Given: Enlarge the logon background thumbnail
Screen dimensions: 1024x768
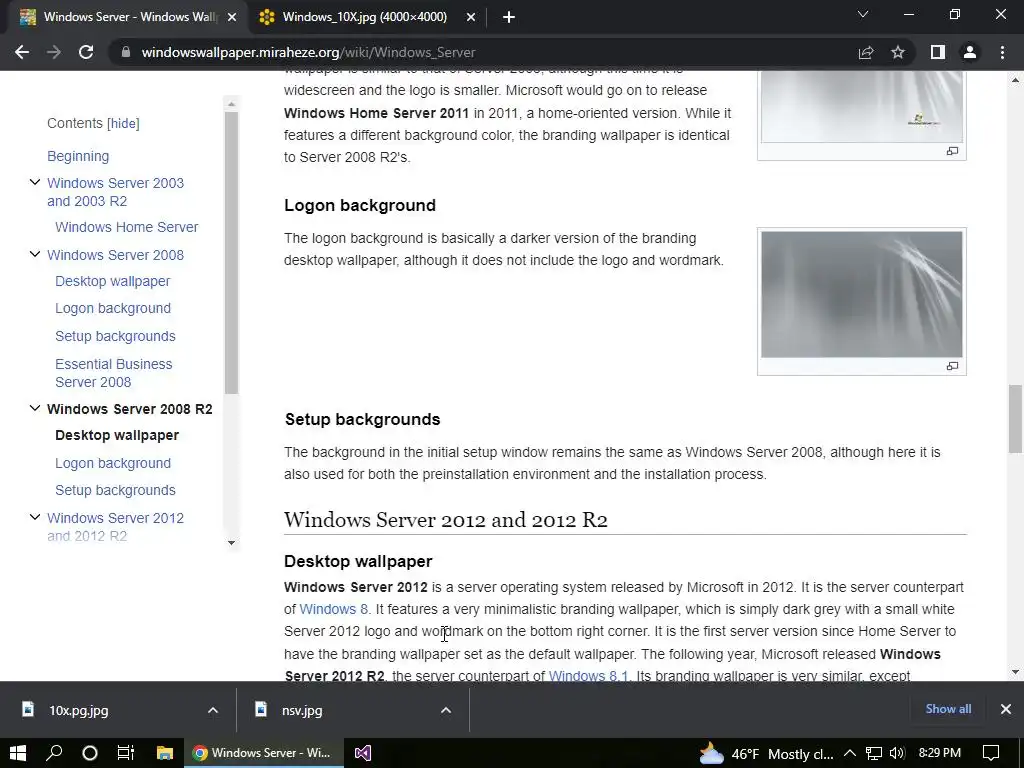Looking at the screenshot, I should coord(952,366).
